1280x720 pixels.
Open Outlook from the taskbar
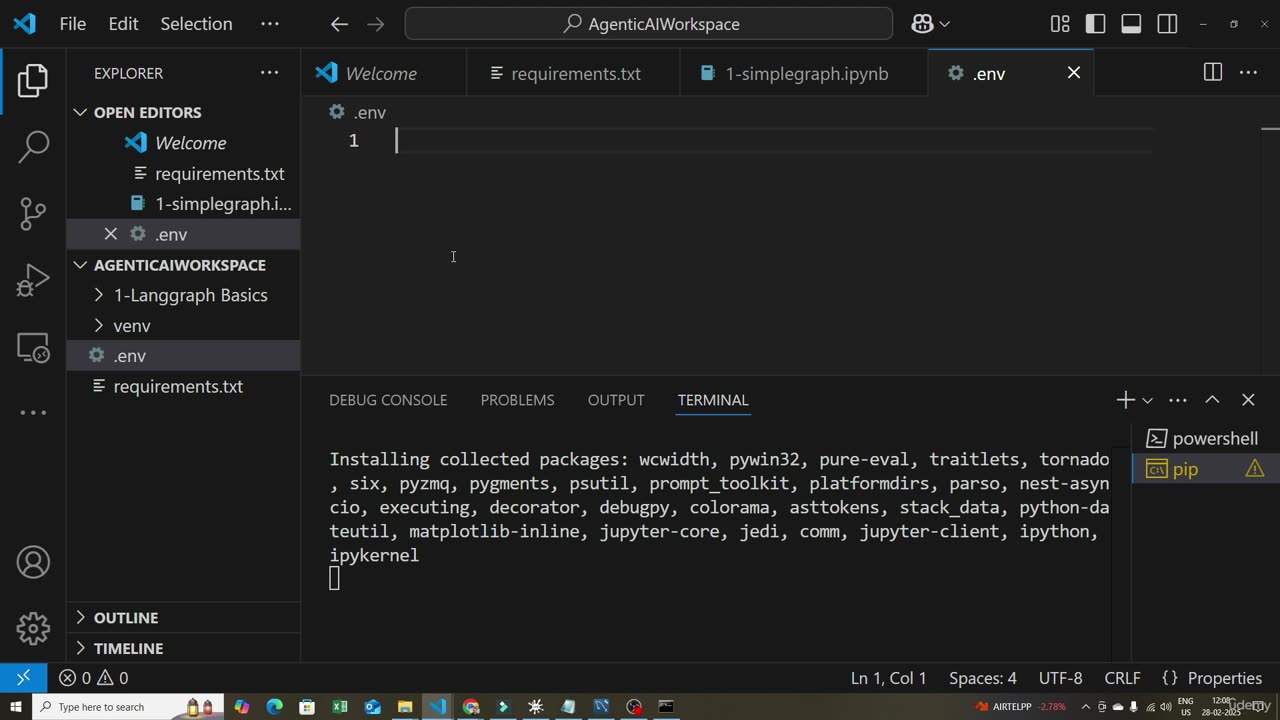[373, 707]
